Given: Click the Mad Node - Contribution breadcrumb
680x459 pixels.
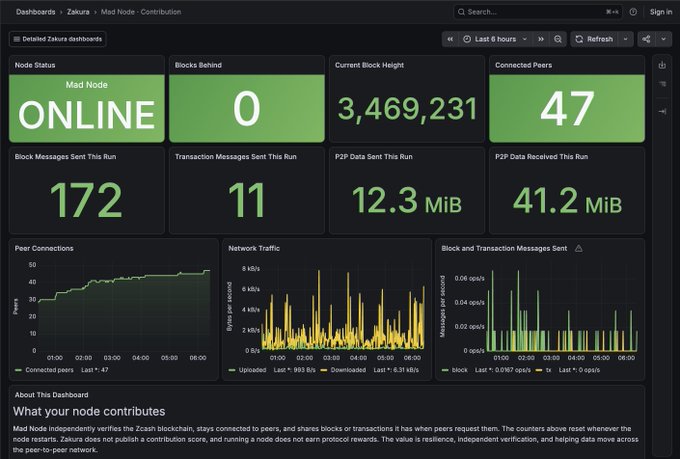Looking at the screenshot, I should click(x=141, y=12).
